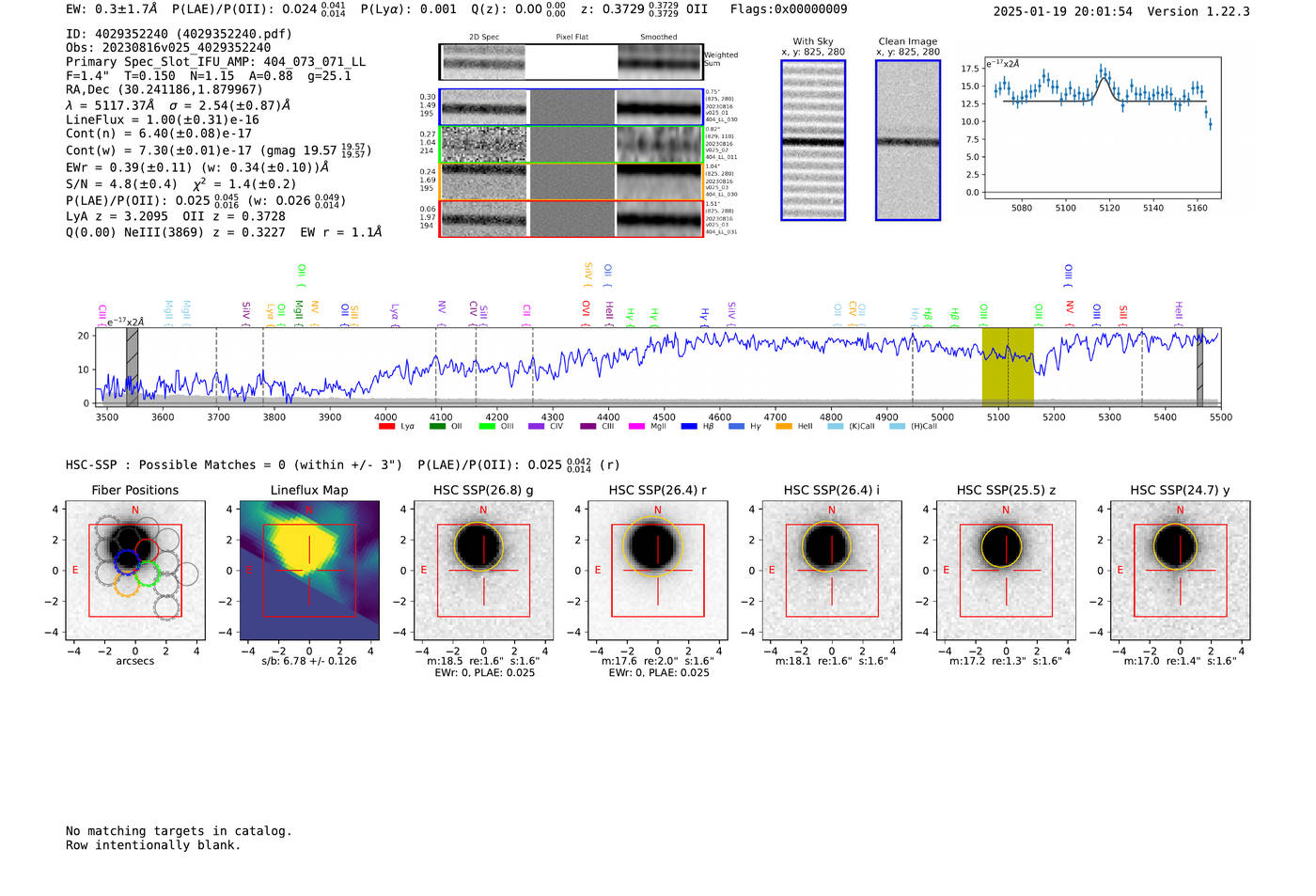This screenshot has width=1316, height=896.
Task: Open the HSC SSP(26.4) i cutout
Action: coord(832,571)
